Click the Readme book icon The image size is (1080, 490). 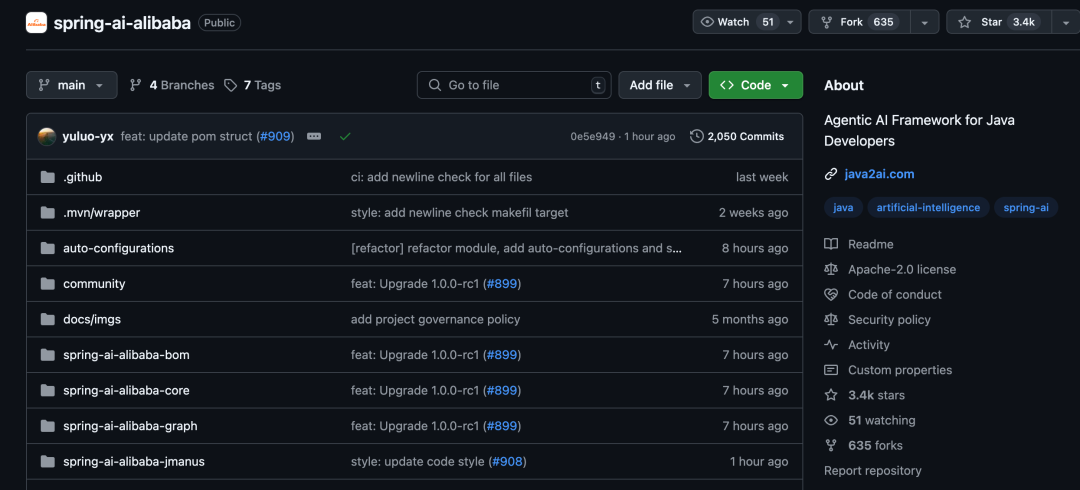(x=831, y=244)
